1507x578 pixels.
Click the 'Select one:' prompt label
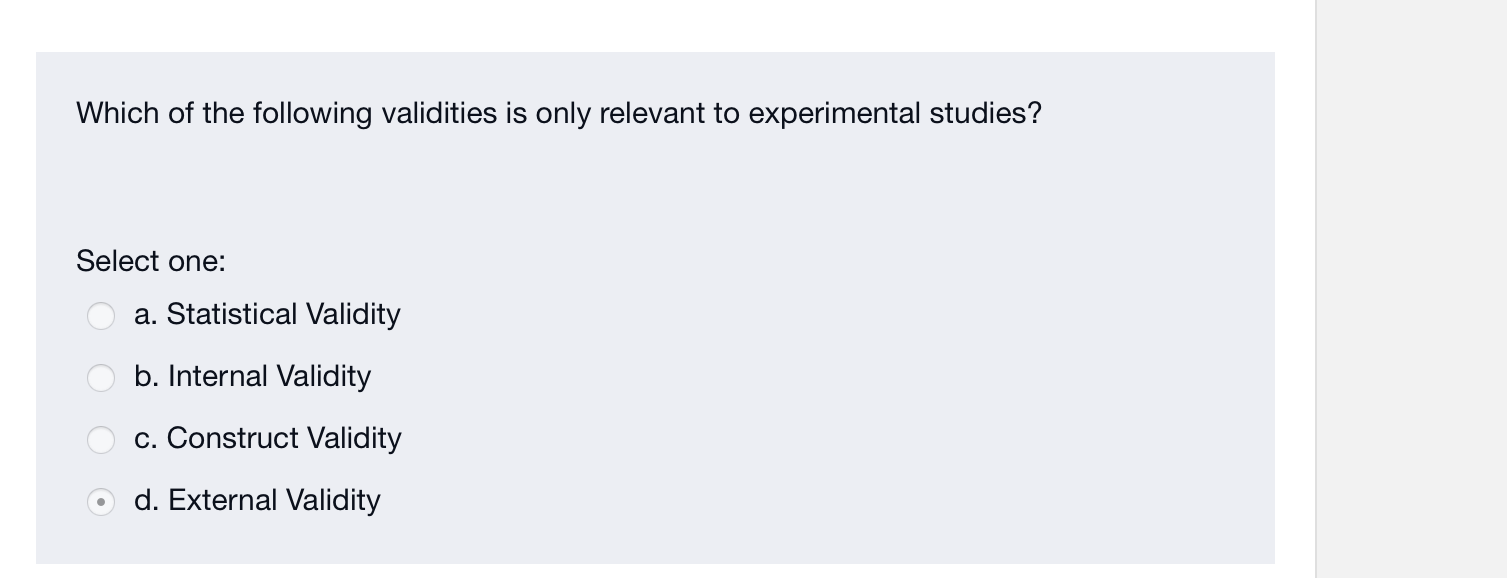[x=151, y=261]
